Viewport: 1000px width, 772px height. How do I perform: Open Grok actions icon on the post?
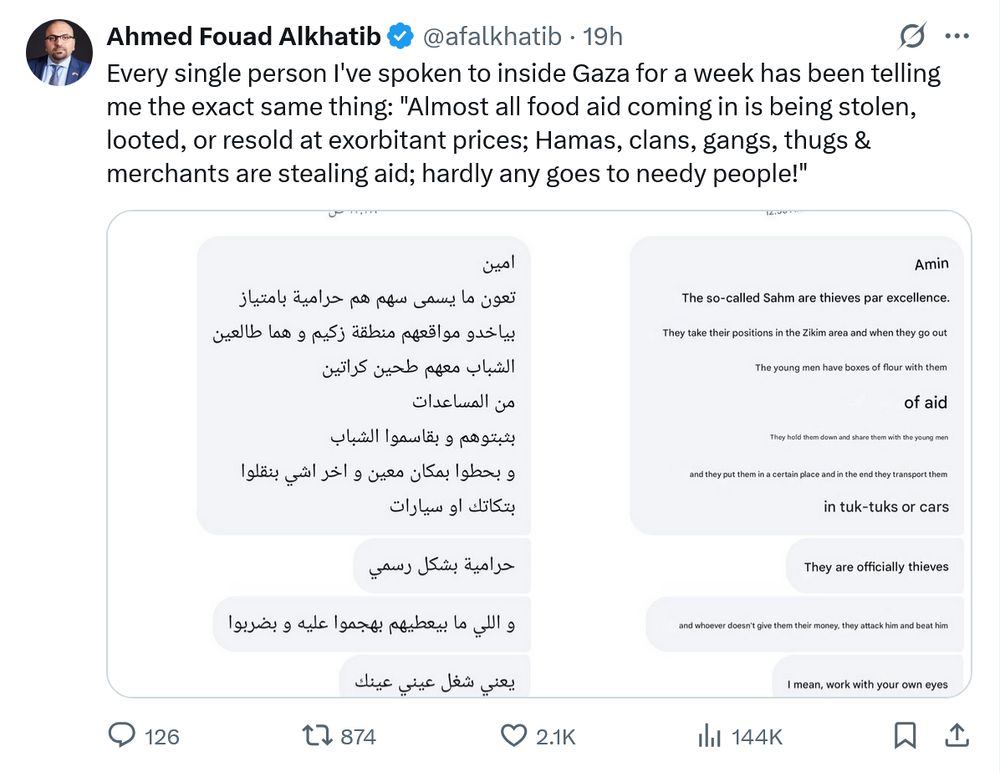[x=912, y=37]
